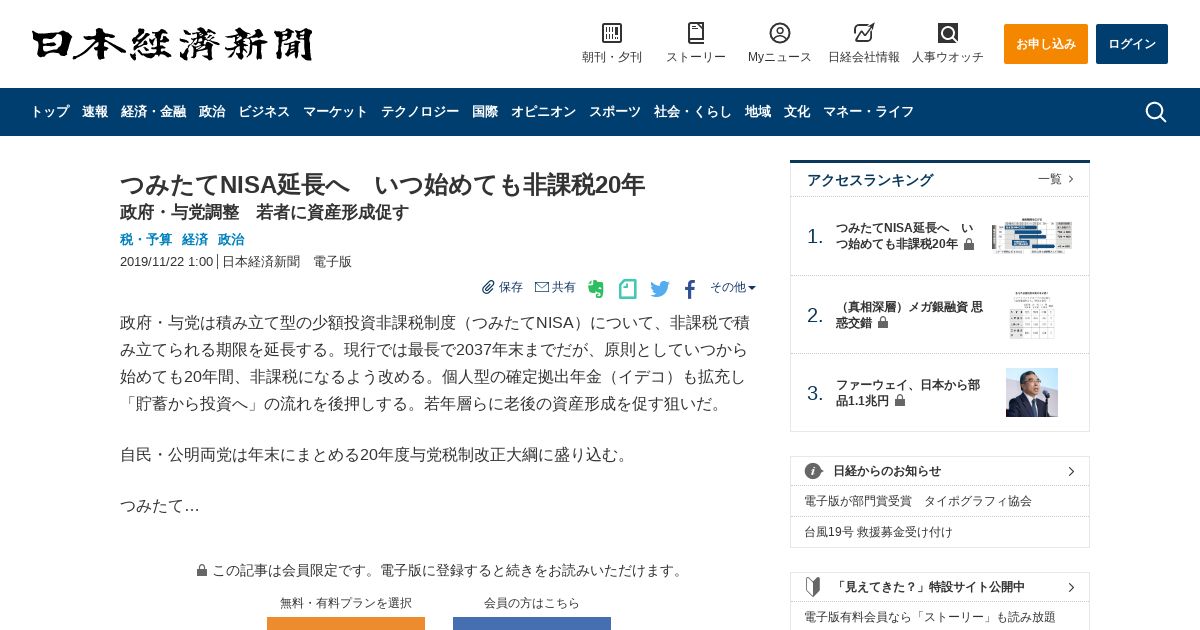
Task: Open the 朝刊・夕刊 newspaper icon
Action: [612, 33]
